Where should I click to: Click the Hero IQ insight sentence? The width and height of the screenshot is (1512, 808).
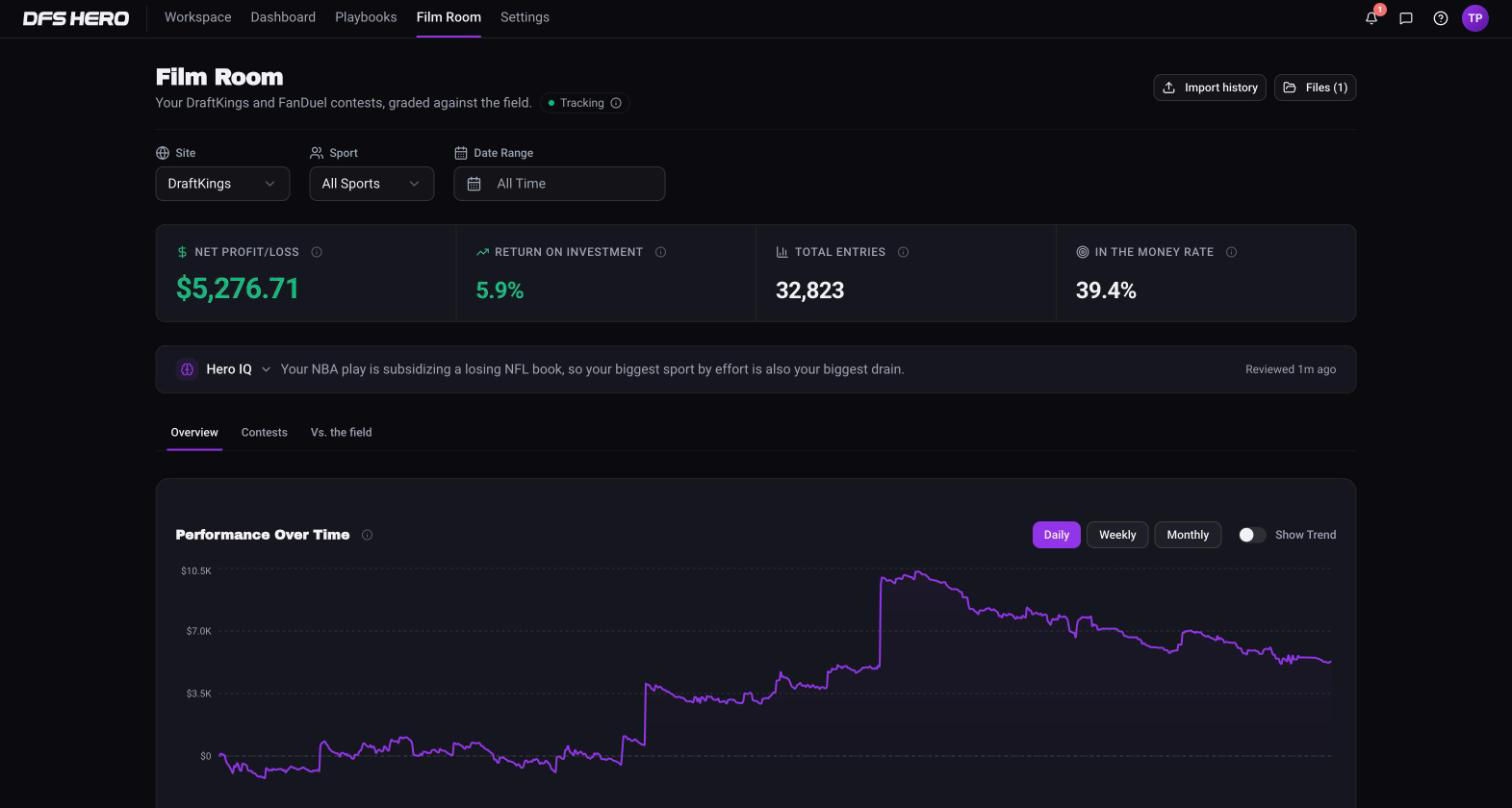pyautogui.click(x=592, y=370)
